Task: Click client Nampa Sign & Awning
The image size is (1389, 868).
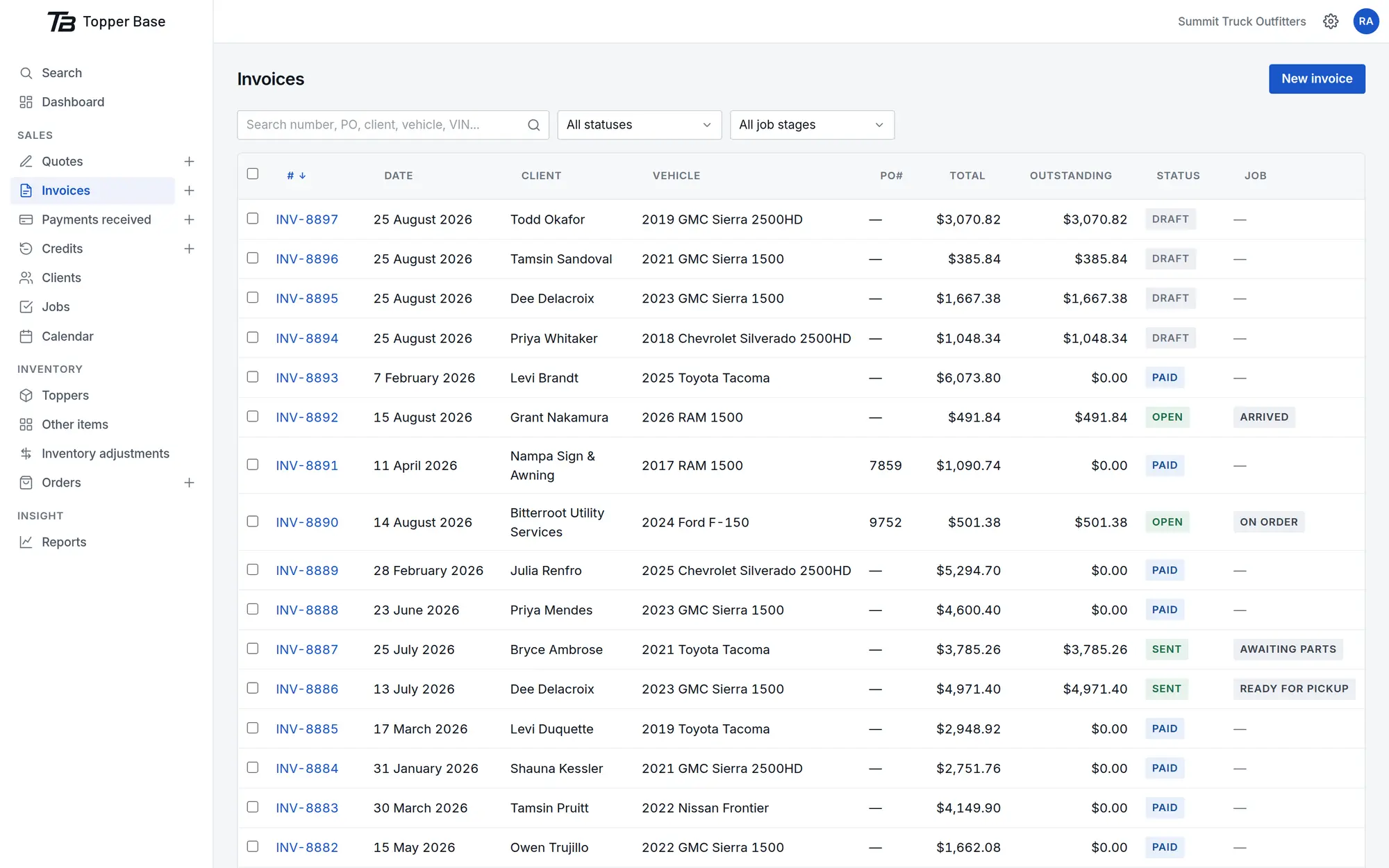Action: (x=553, y=465)
